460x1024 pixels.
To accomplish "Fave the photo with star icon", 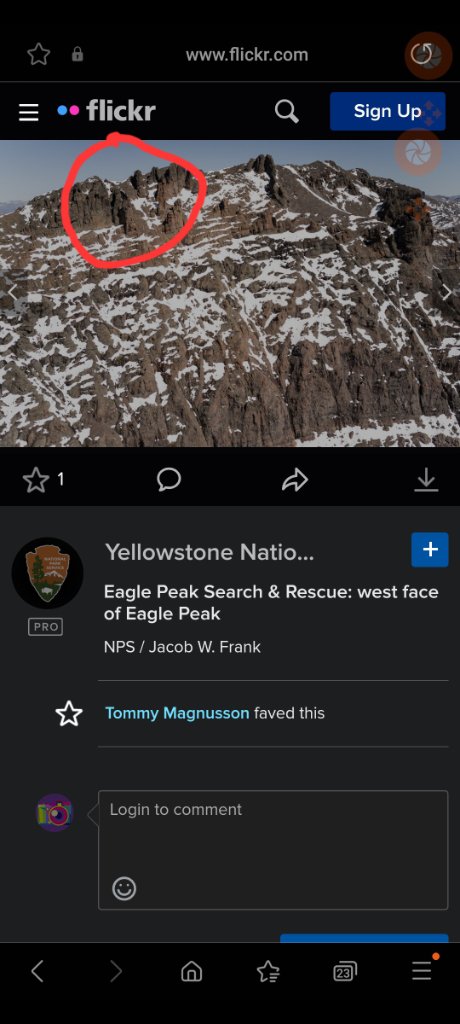I will [x=36, y=481].
